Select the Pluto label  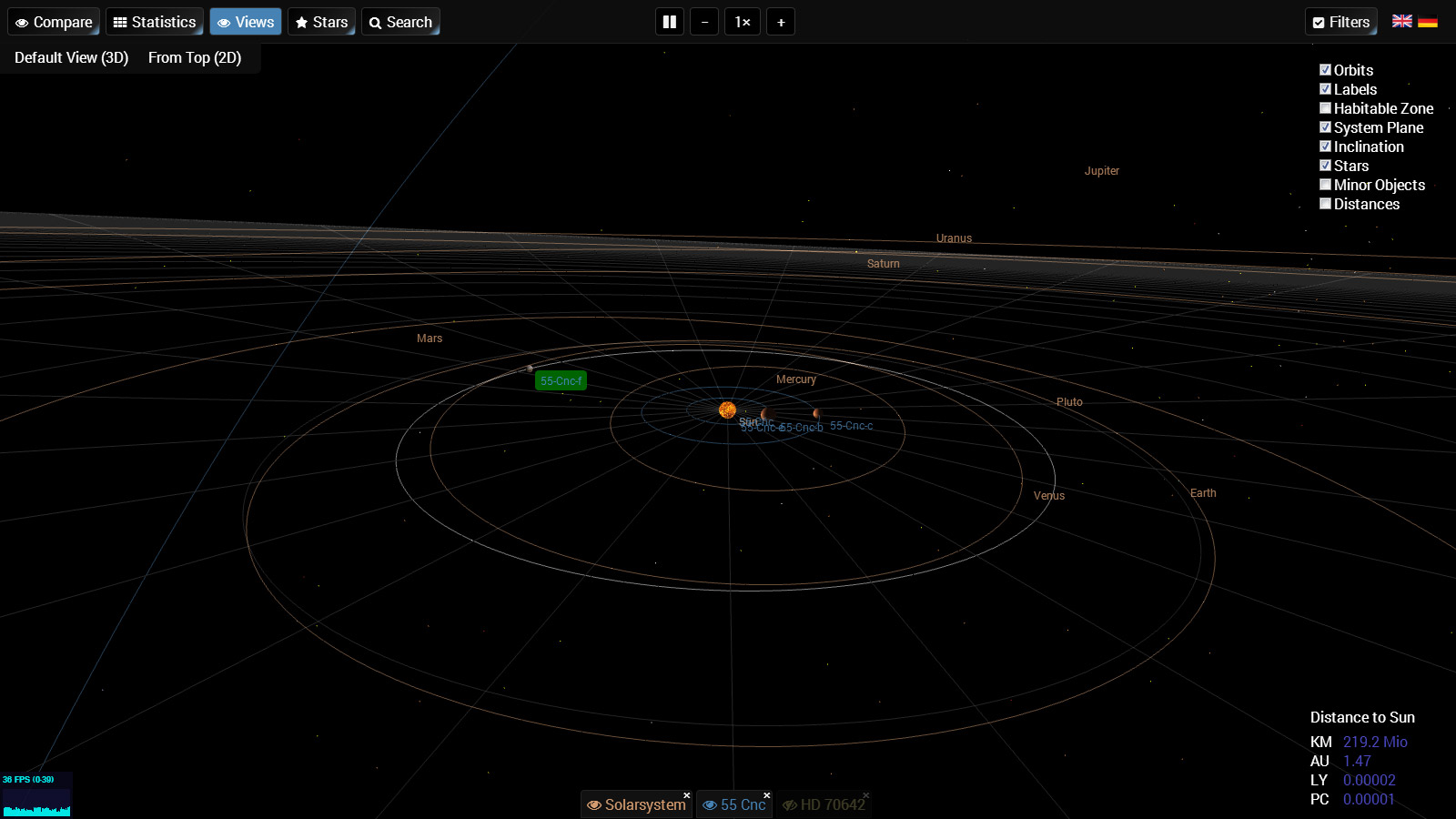pyautogui.click(x=1069, y=402)
